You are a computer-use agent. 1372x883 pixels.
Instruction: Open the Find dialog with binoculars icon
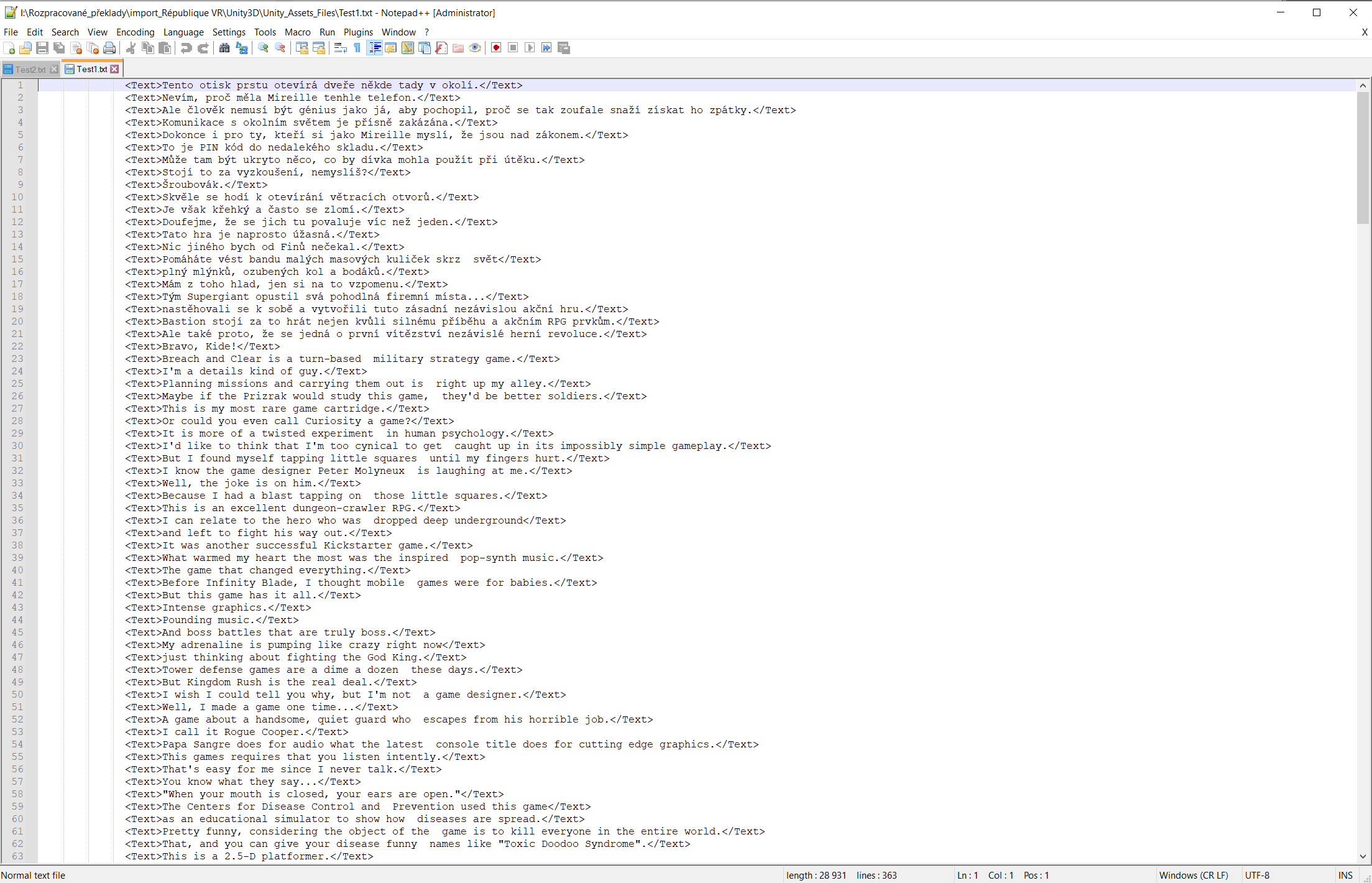(224, 48)
